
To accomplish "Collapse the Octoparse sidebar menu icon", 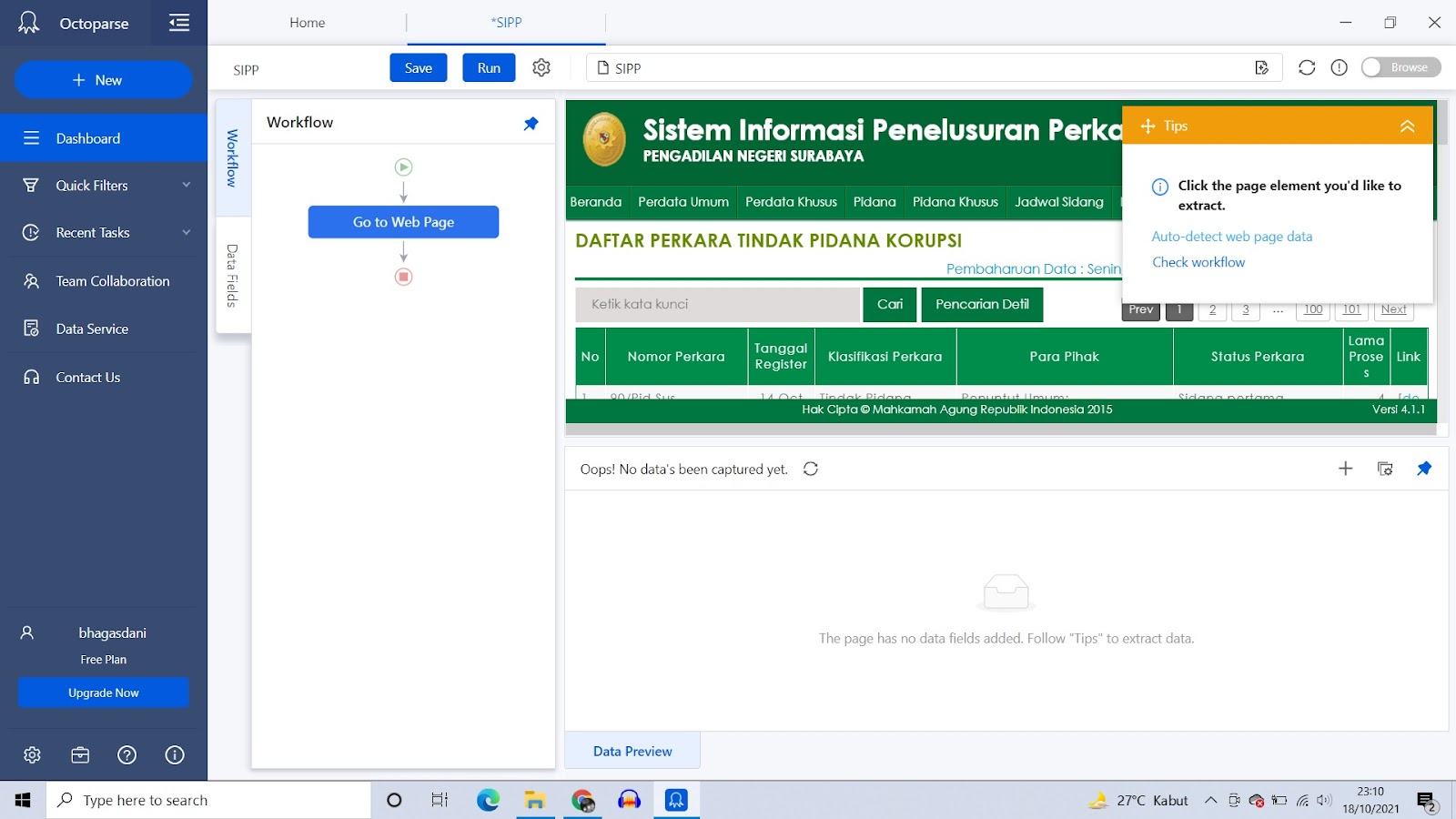I will pos(179,23).
